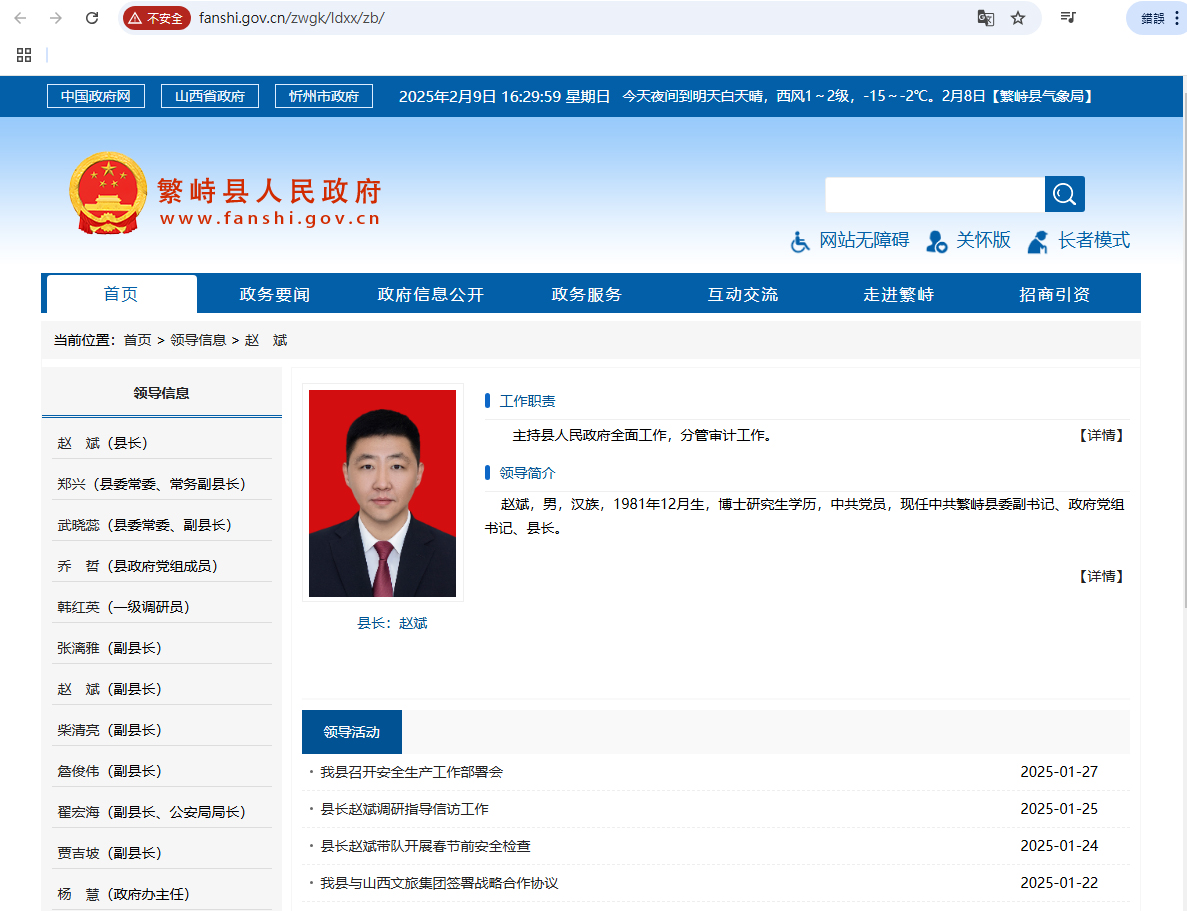Switch to the 走进繁峙 menu item
The image size is (1187, 911).
(x=898, y=294)
